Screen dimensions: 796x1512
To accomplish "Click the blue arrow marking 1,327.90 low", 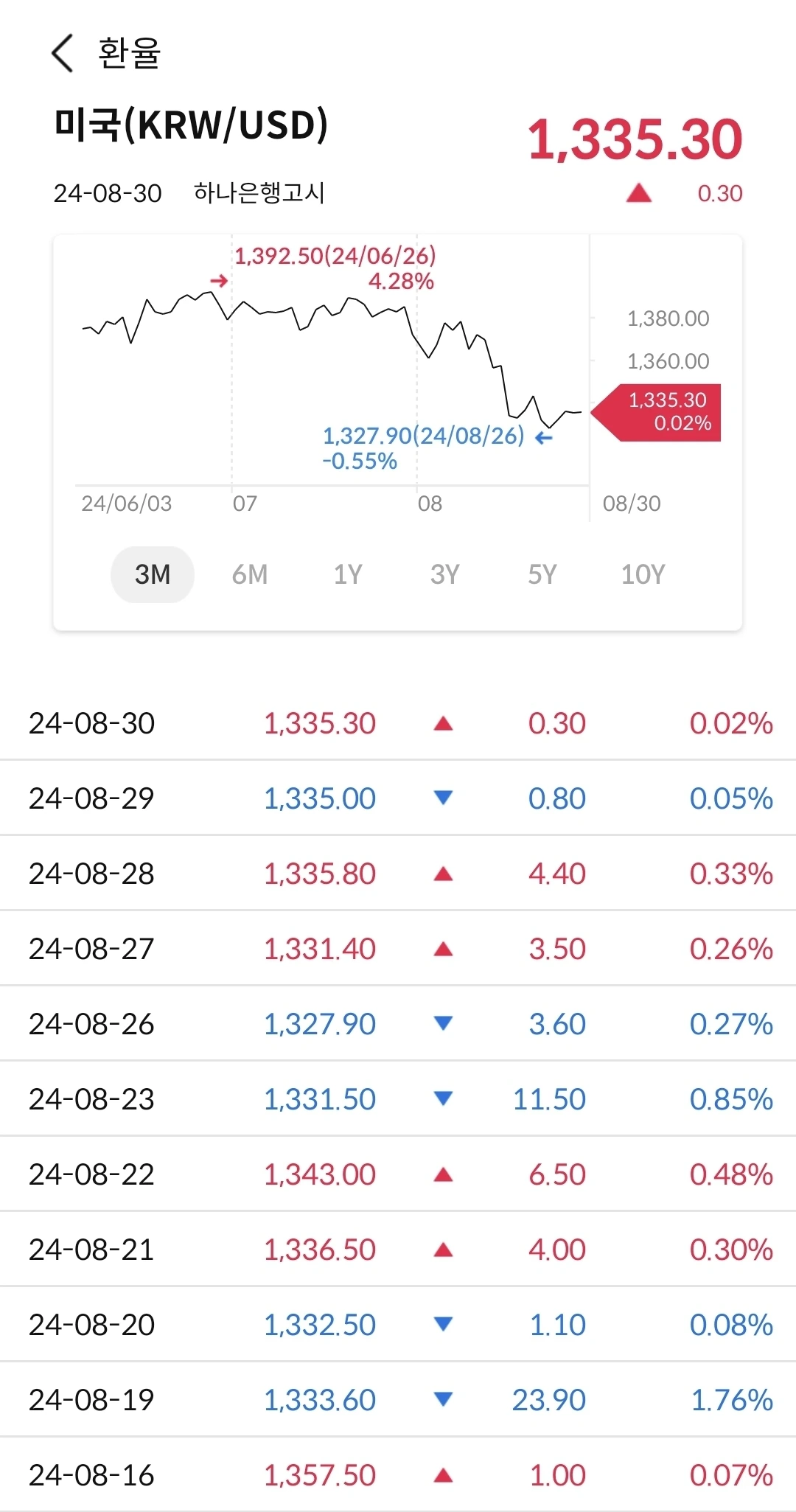I will pos(543,439).
